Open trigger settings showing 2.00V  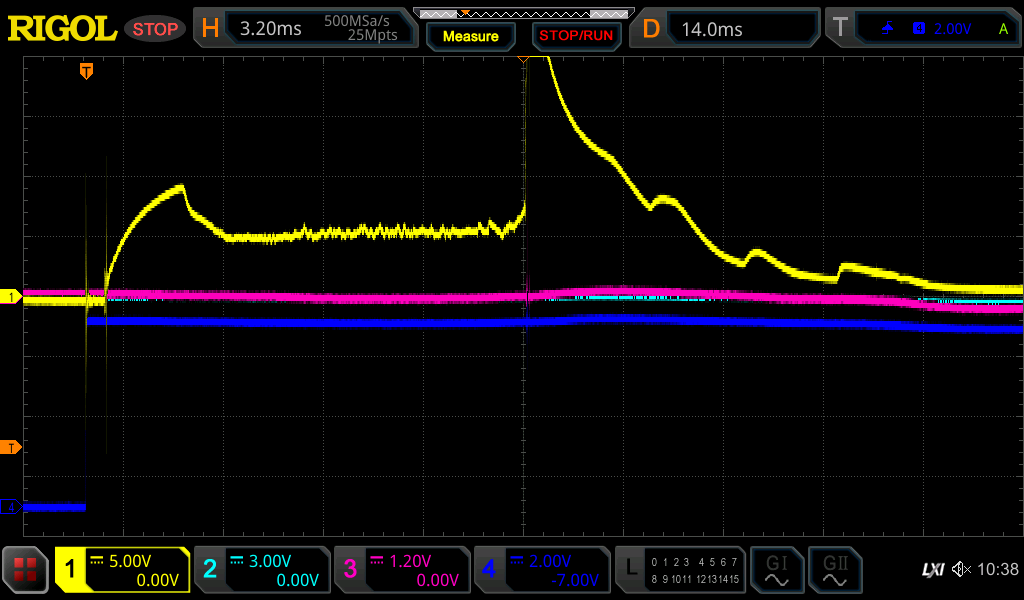[922, 29]
